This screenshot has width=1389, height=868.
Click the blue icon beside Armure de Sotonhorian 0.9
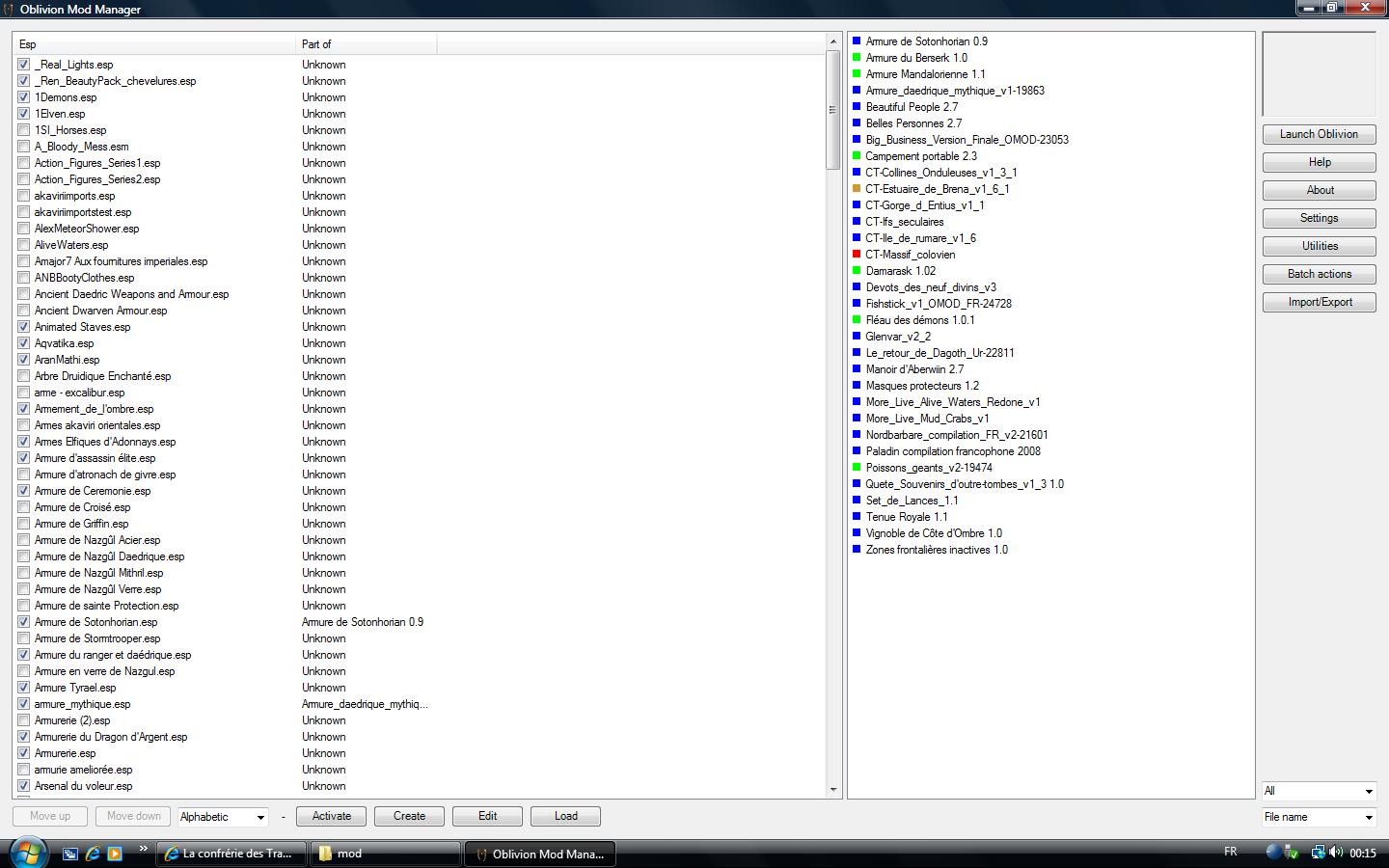(857, 41)
